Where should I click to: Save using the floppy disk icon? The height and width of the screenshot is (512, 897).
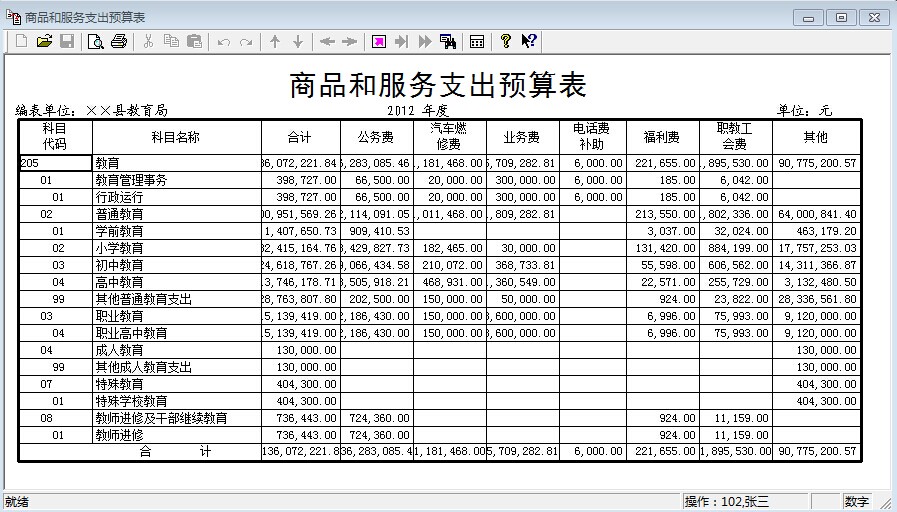click(67, 41)
